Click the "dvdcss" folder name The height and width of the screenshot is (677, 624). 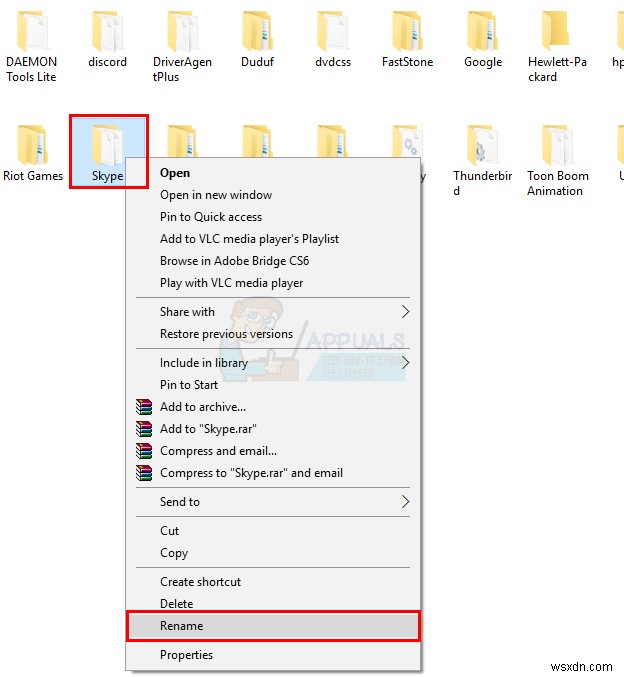(333, 62)
